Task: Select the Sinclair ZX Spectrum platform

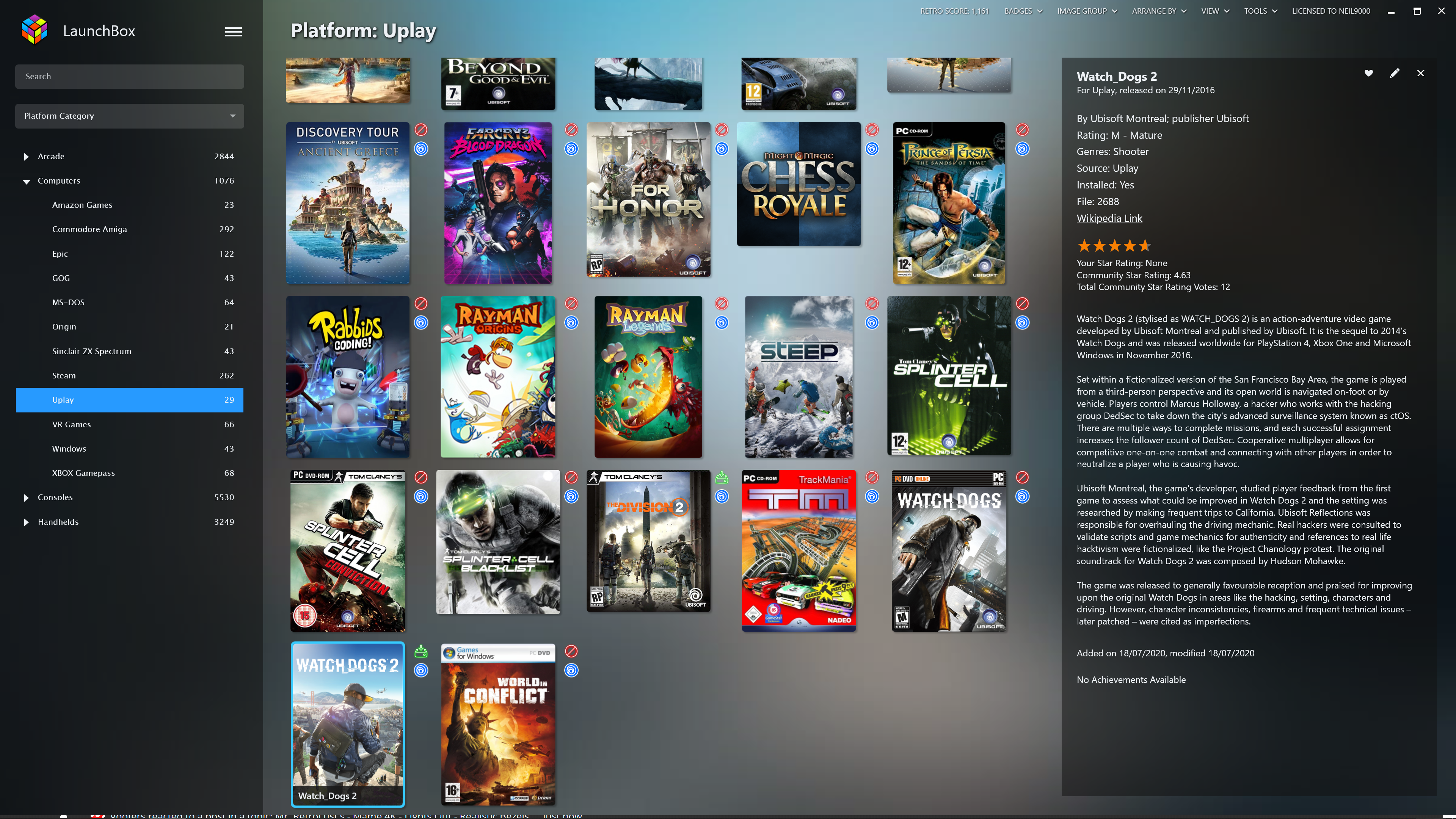Action: (129, 351)
